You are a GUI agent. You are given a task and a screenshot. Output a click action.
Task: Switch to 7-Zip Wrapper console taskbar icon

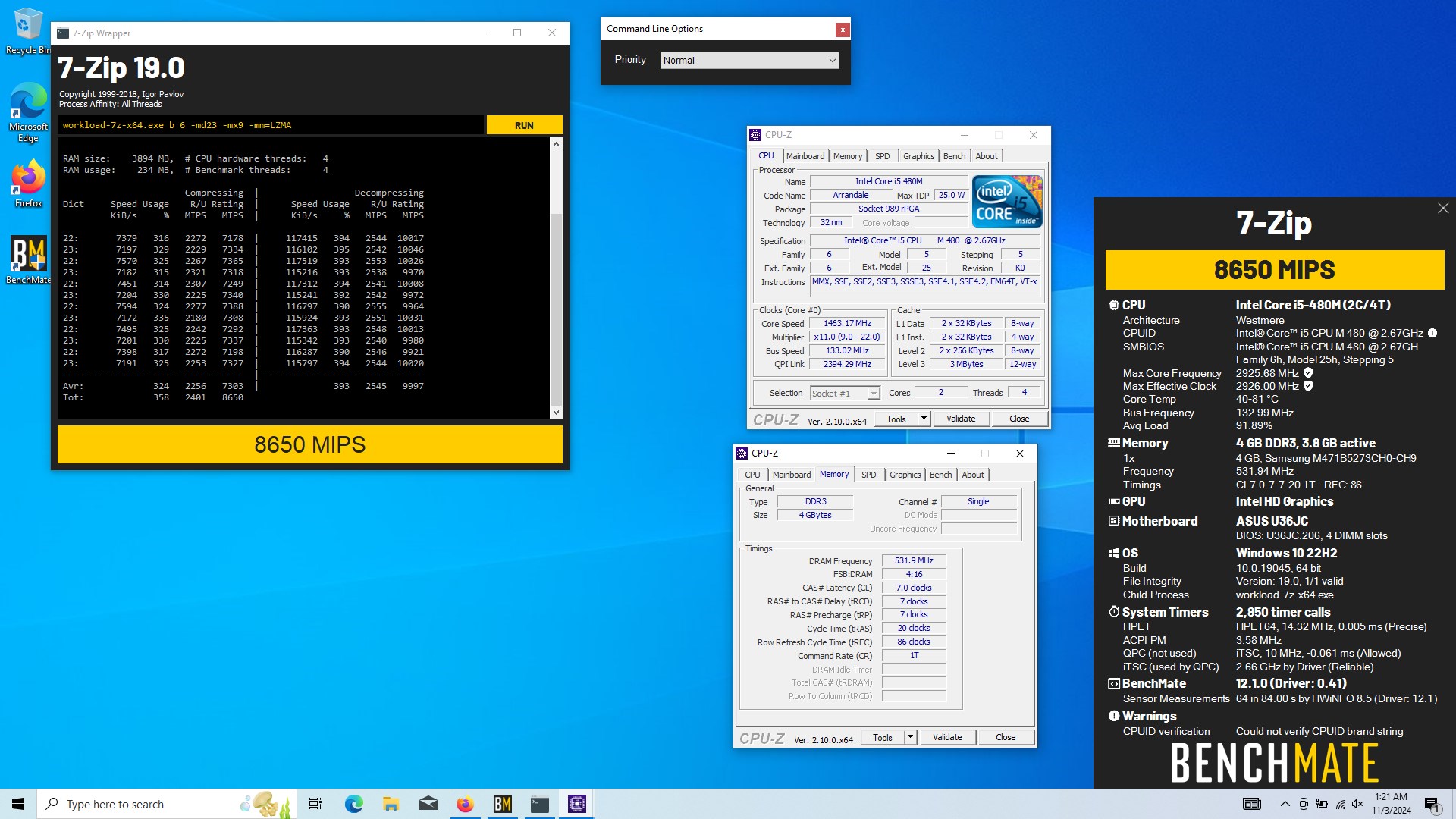(539, 804)
